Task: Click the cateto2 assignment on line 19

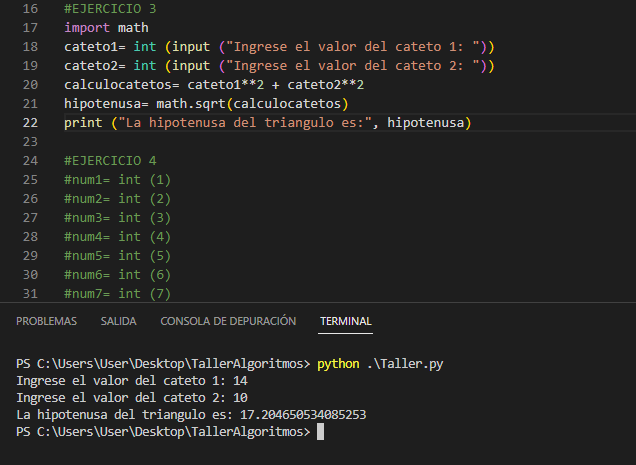Action: [279, 66]
